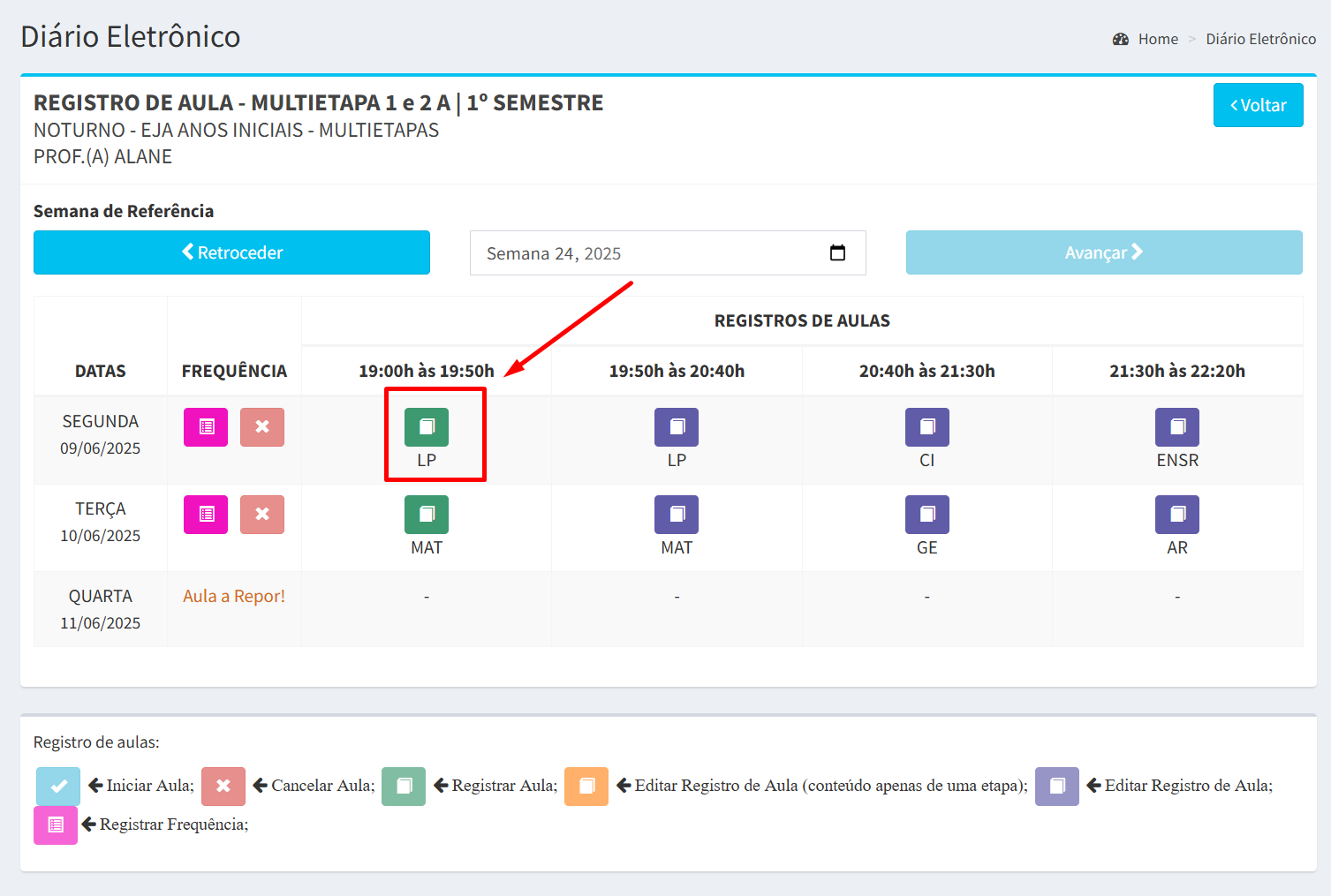Open the calendar picker in week field
Image resolution: width=1331 pixels, height=896 pixels.
[x=837, y=253]
